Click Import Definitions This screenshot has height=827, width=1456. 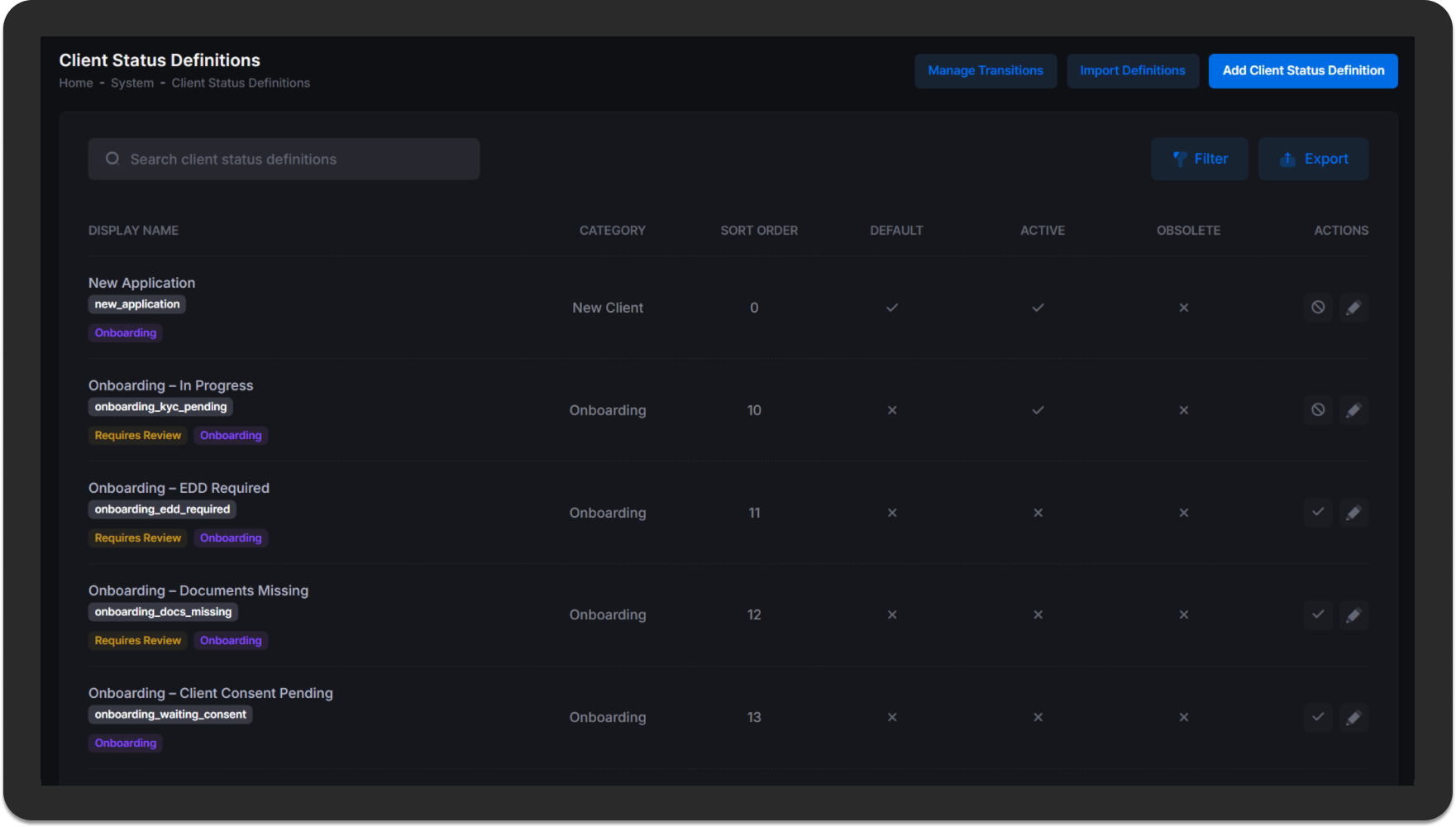[x=1133, y=70]
